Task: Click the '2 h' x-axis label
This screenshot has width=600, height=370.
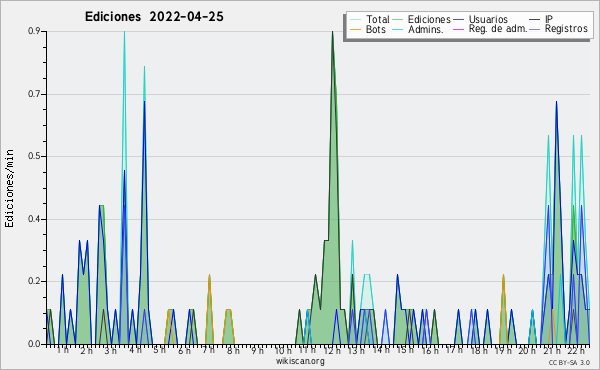Action: [86, 350]
